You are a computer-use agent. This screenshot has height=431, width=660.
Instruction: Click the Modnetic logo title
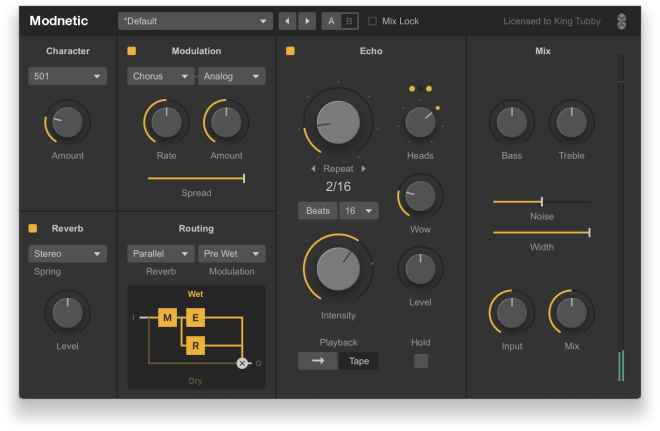click(59, 21)
